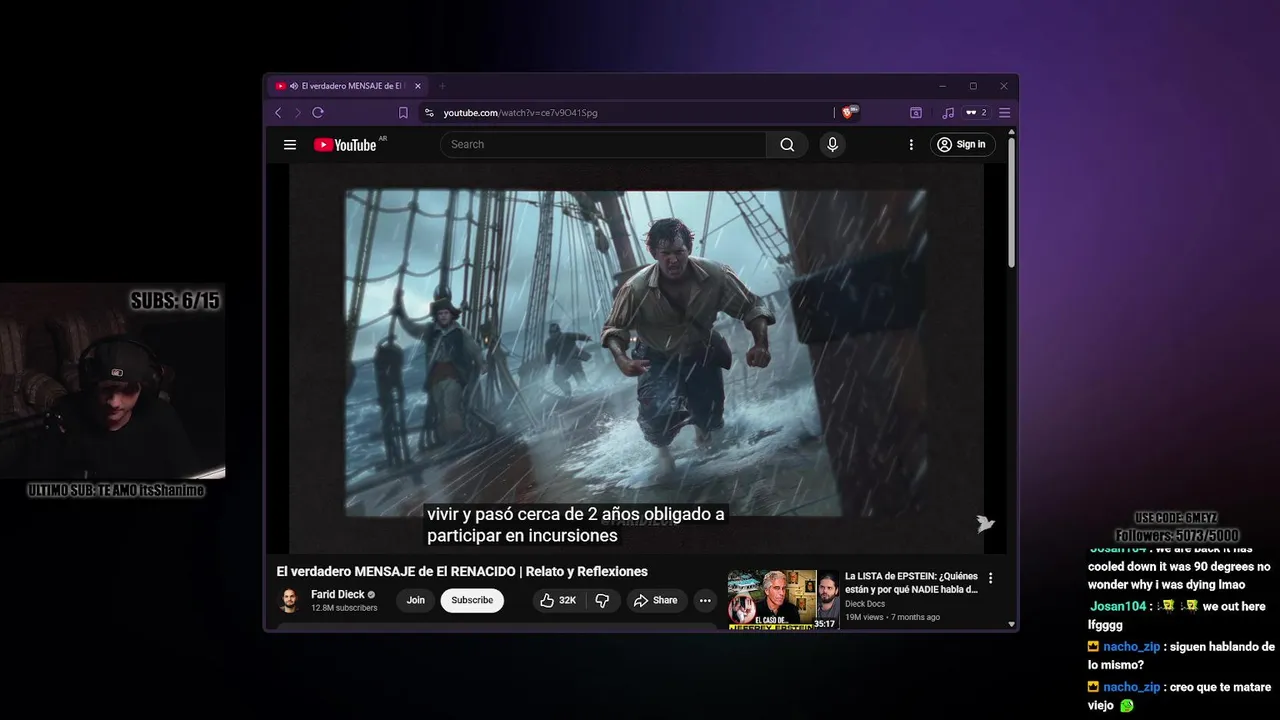1280x720 pixels.
Task: Open the Farid Dieck channel name link
Action: [x=338, y=594]
